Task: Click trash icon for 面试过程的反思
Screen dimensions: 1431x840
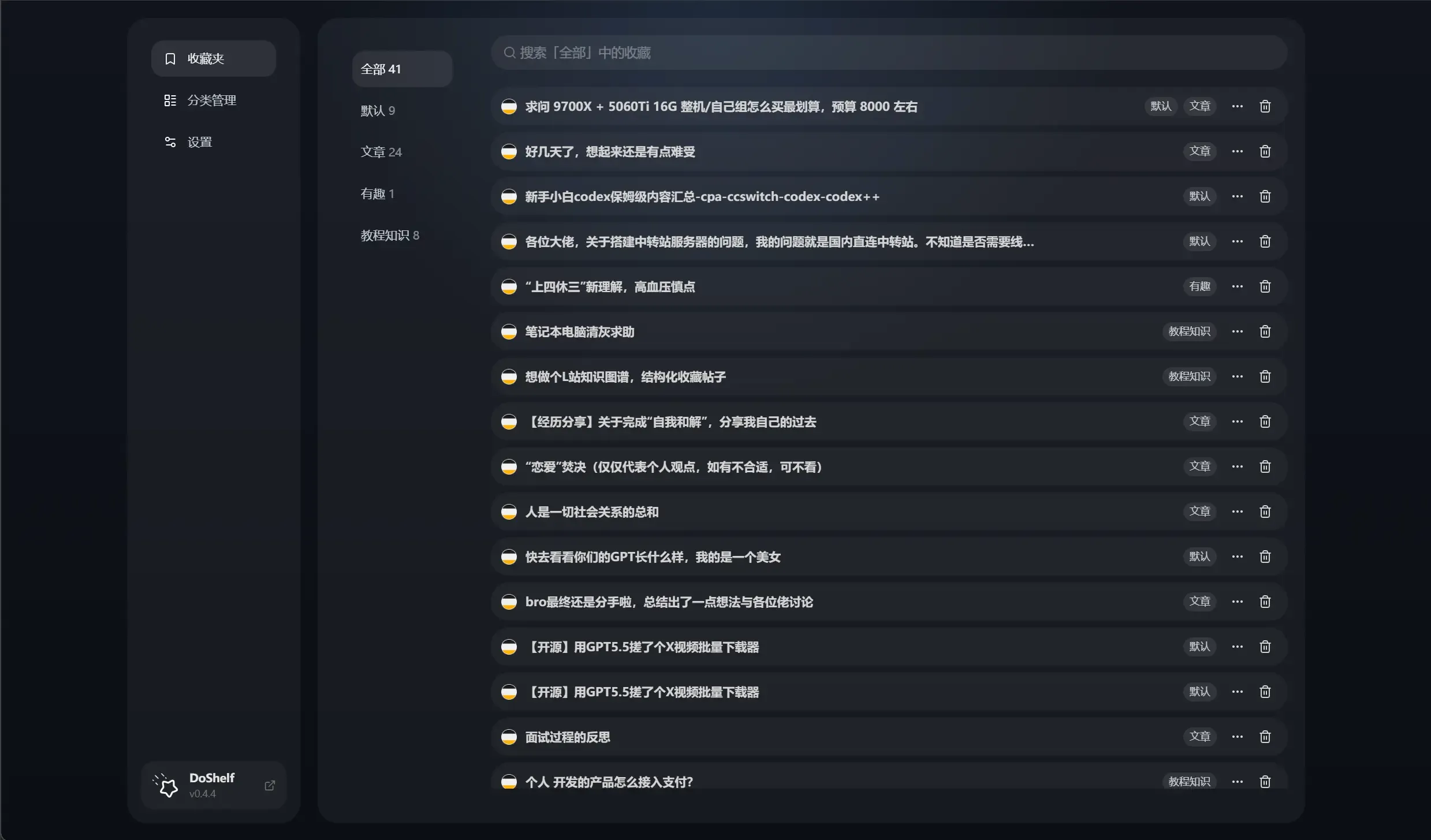Action: click(x=1265, y=737)
